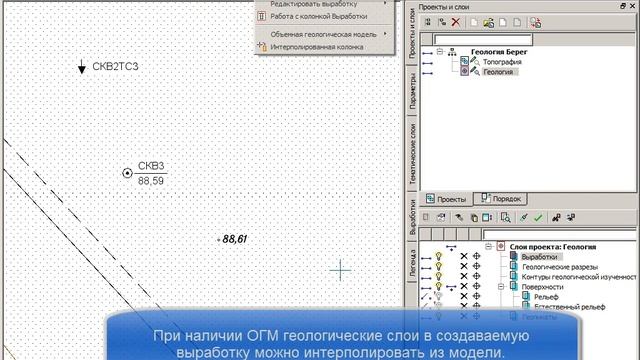640x360 pixels.
Task: Click the СКВ2ТСЗ label on the map
Action: tap(116, 67)
